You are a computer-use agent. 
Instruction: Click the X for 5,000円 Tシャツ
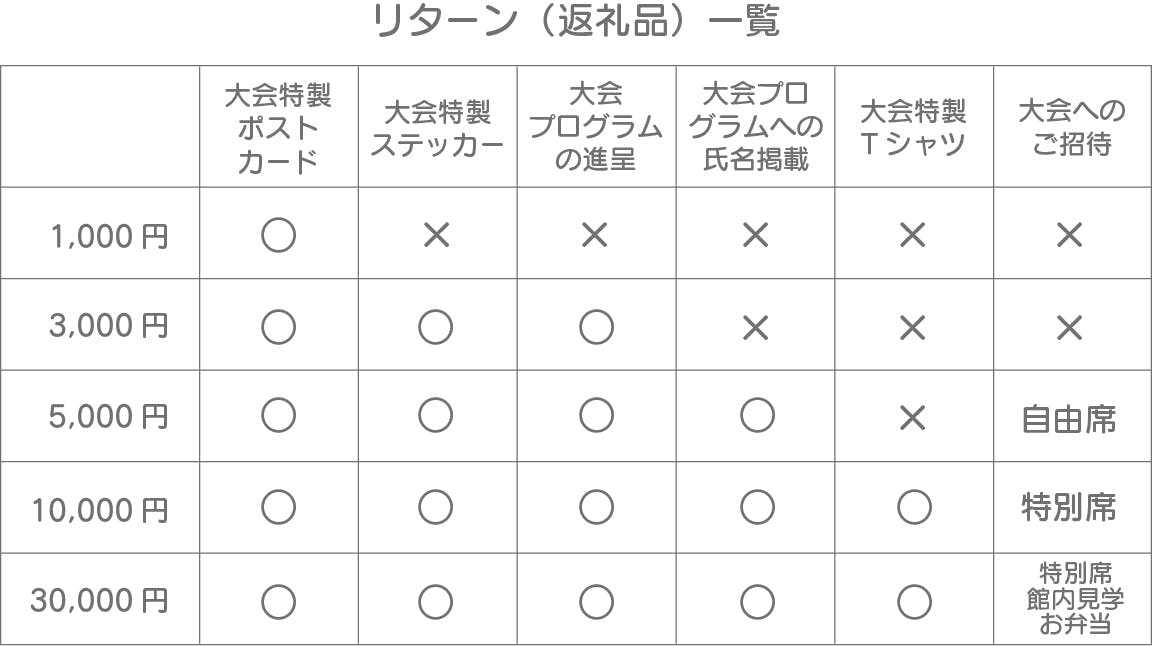point(913,417)
